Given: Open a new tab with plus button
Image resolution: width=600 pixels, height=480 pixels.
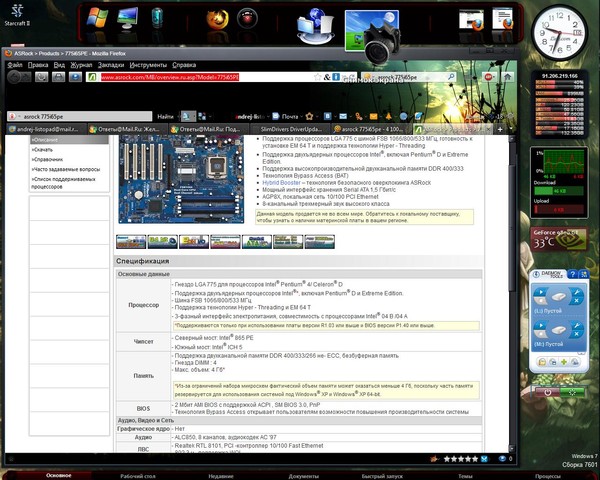Looking at the screenshot, I should coord(500,129).
